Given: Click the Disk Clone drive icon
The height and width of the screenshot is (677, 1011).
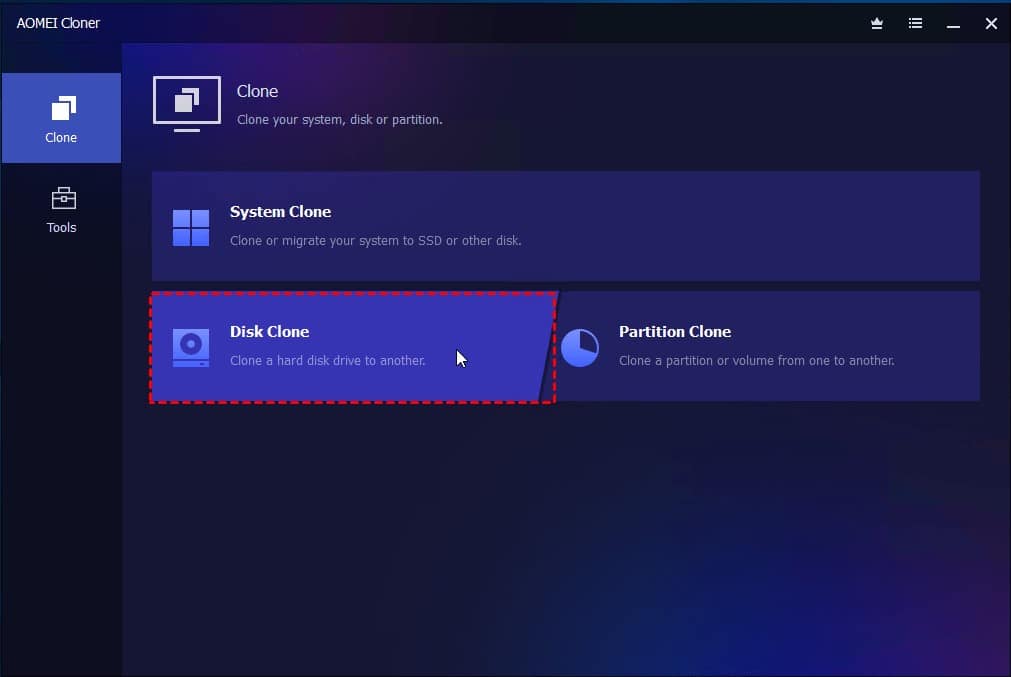Looking at the screenshot, I should point(190,346).
